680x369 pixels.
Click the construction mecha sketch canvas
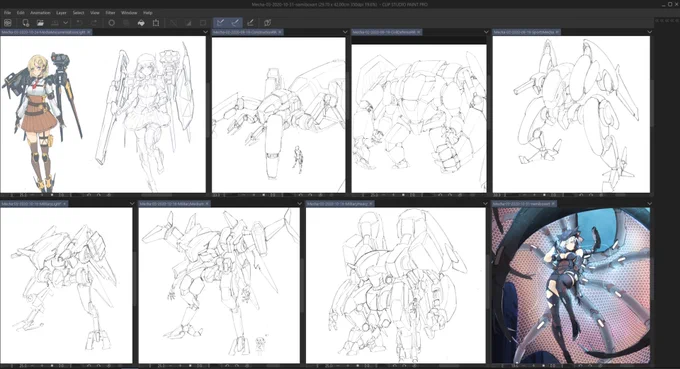tap(278, 115)
